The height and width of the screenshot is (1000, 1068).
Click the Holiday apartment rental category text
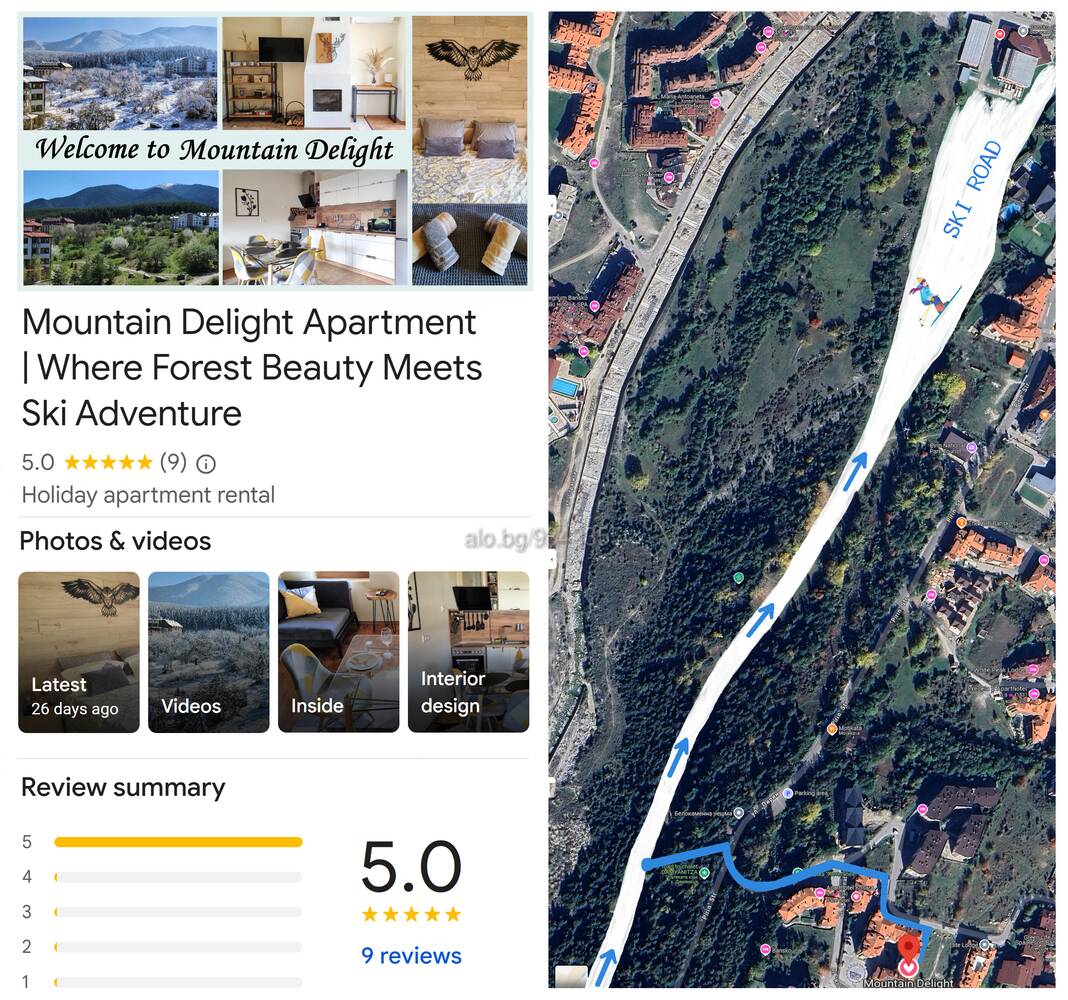(148, 495)
